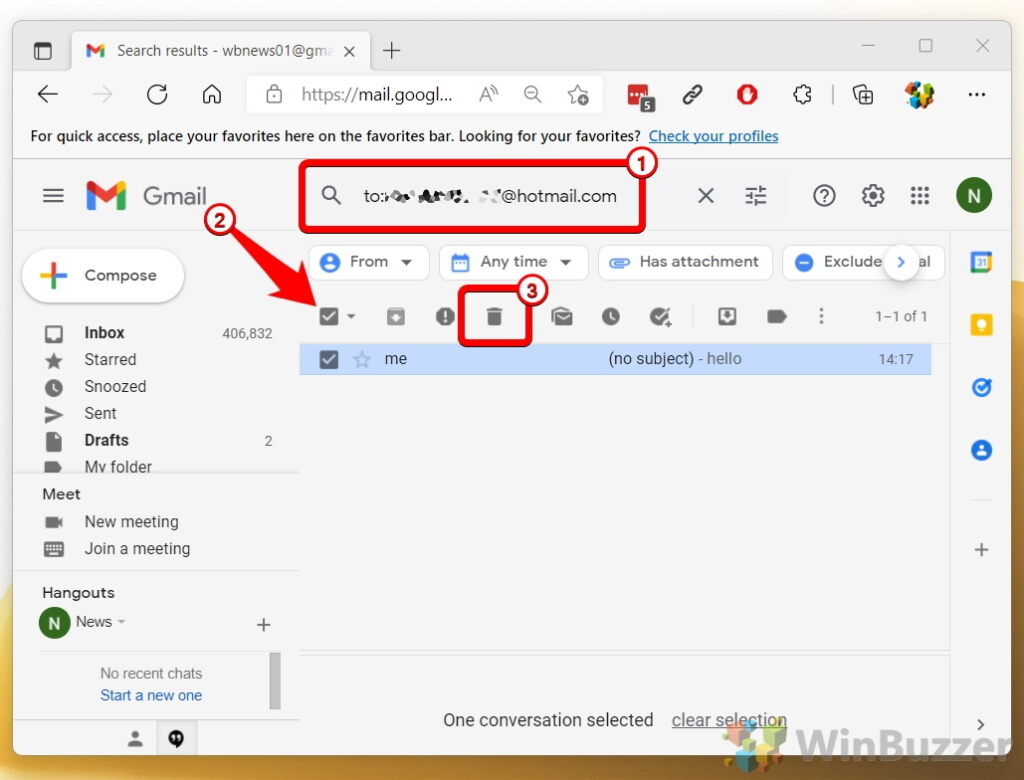Click the 'clear selection' link
This screenshot has height=780, width=1024.
tap(728, 719)
